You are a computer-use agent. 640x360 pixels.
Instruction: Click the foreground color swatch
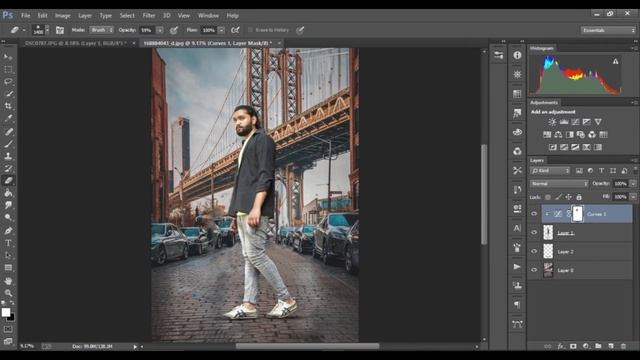pos(6,312)
